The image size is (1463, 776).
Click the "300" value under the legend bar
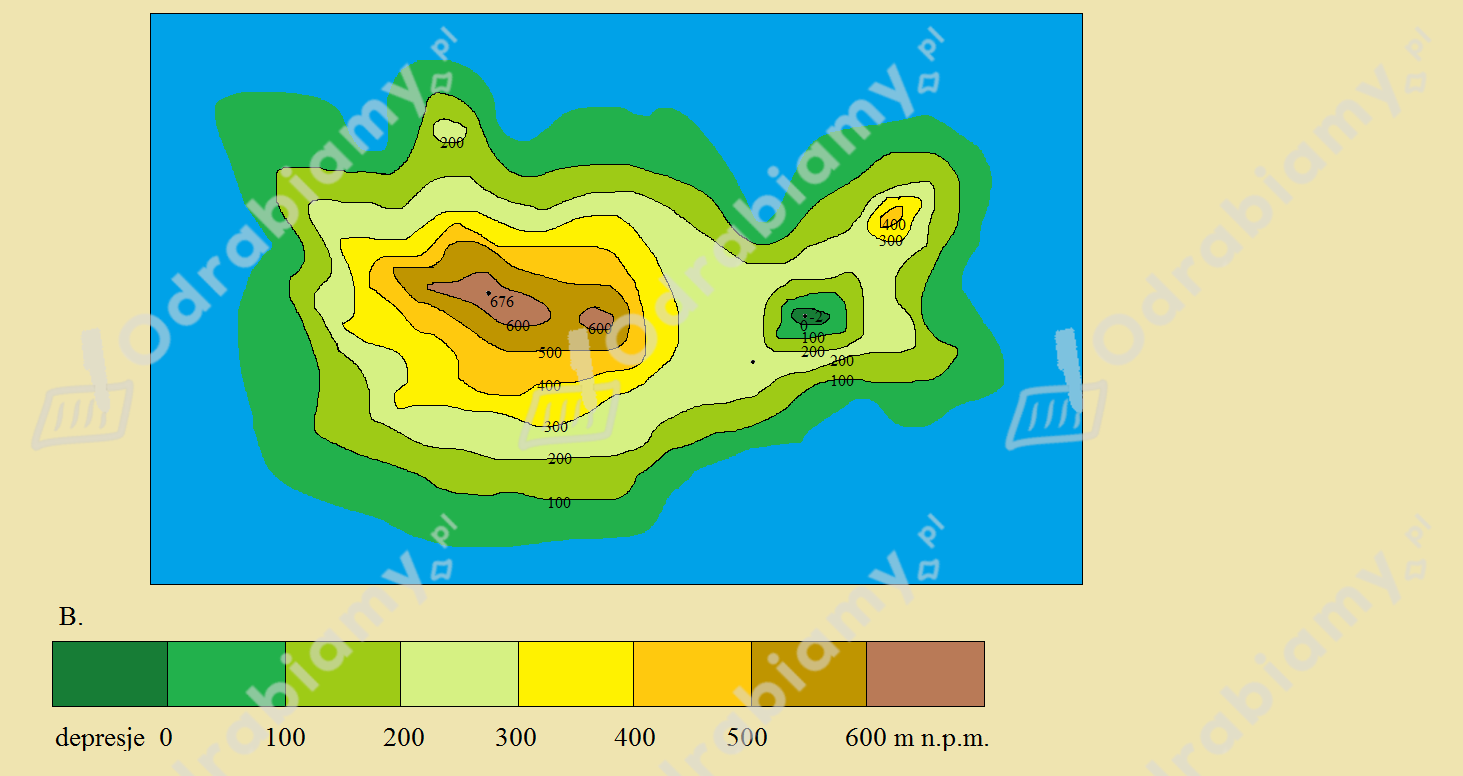516,738
